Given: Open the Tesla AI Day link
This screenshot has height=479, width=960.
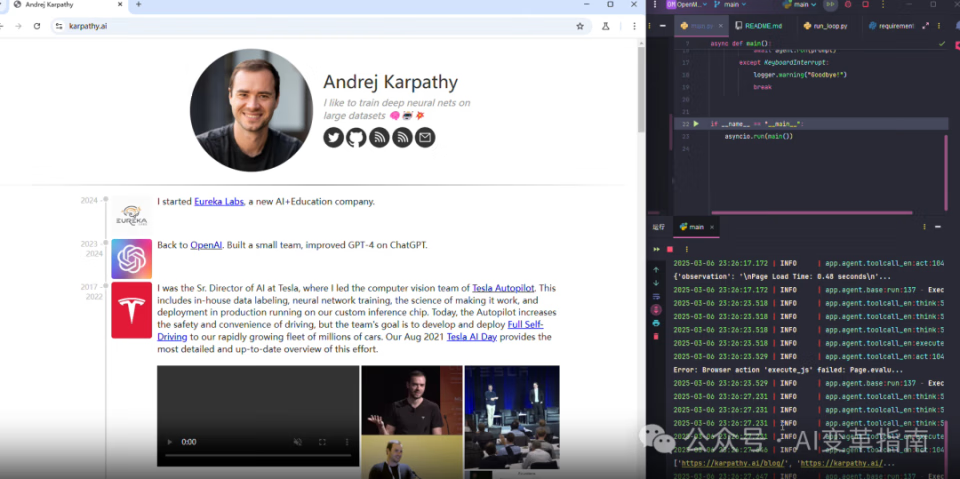Looking at the screenshot, I should click(471, 337).
